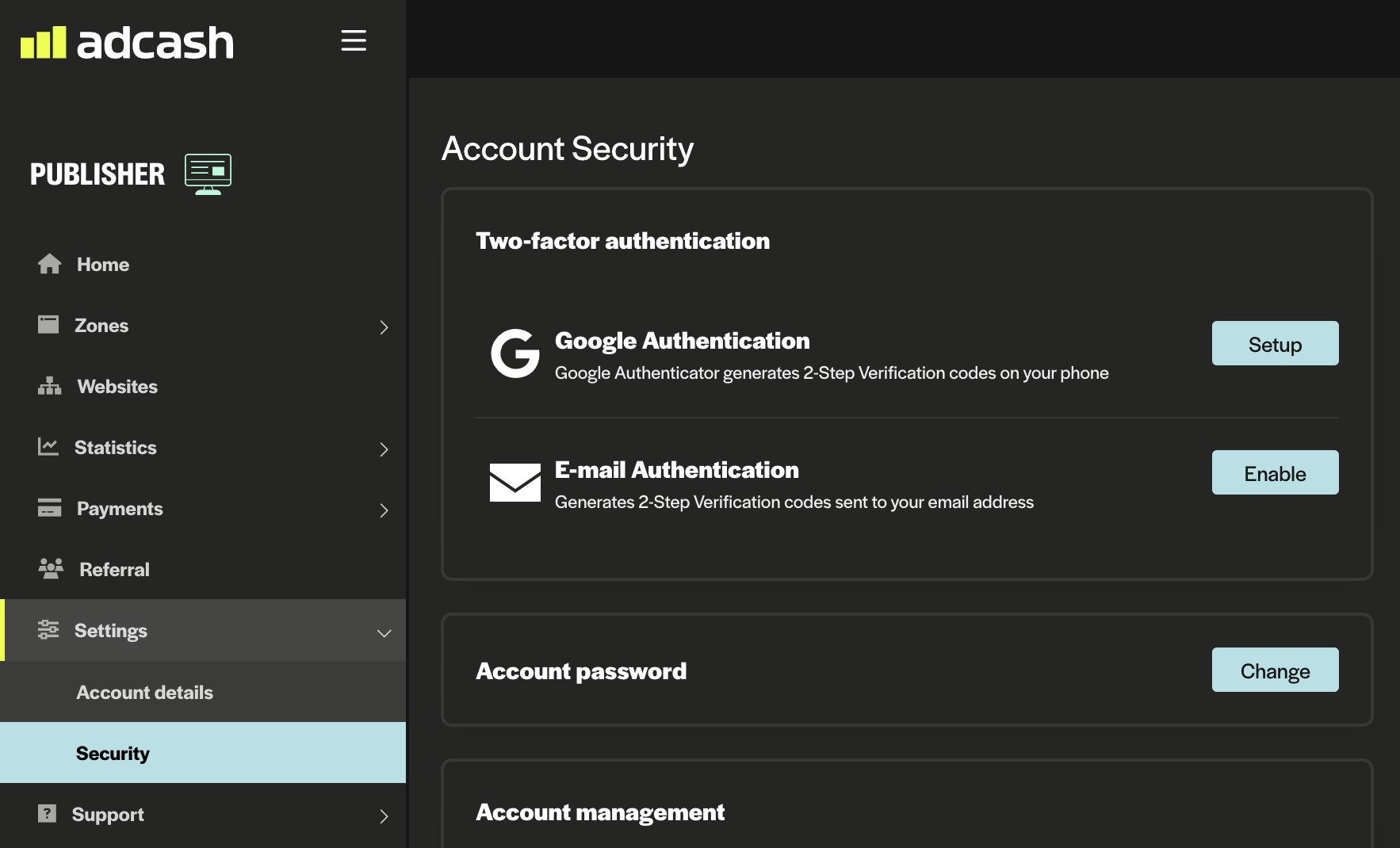Viewport: 1400px width, 848px height.
Task: Collapse the Settings menu chevron
Action: (x=384, y=633)
